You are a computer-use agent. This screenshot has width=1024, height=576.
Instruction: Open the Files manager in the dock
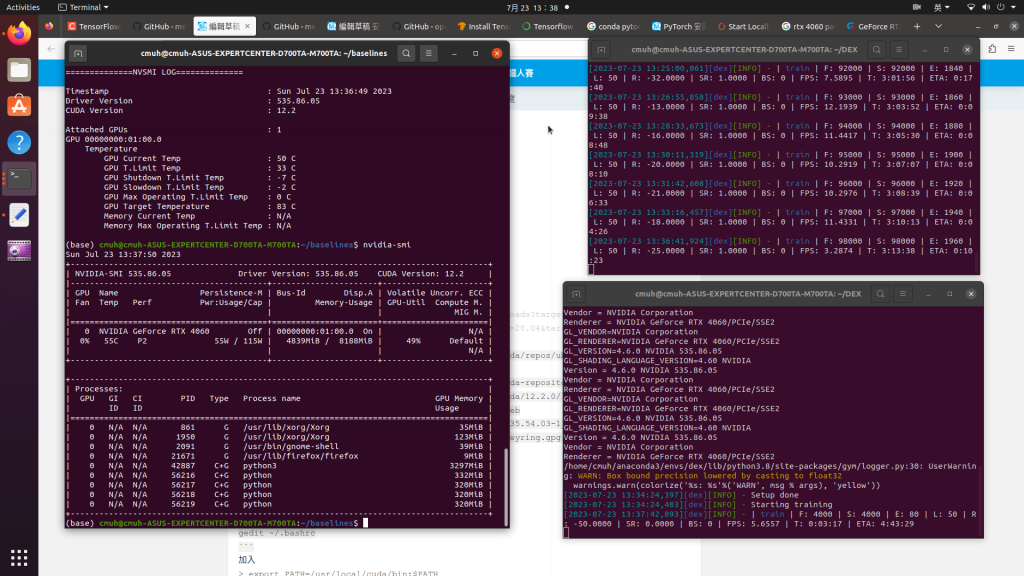point(19,70)
